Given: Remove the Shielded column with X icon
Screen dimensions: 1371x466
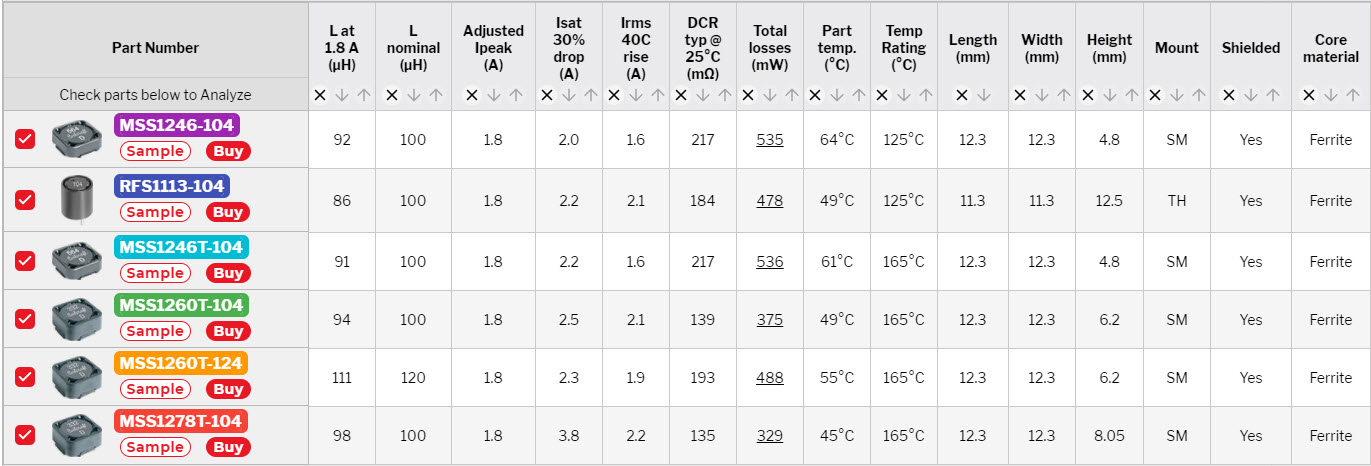Looking at the screenshot, I should click(x=1228, y=96).
